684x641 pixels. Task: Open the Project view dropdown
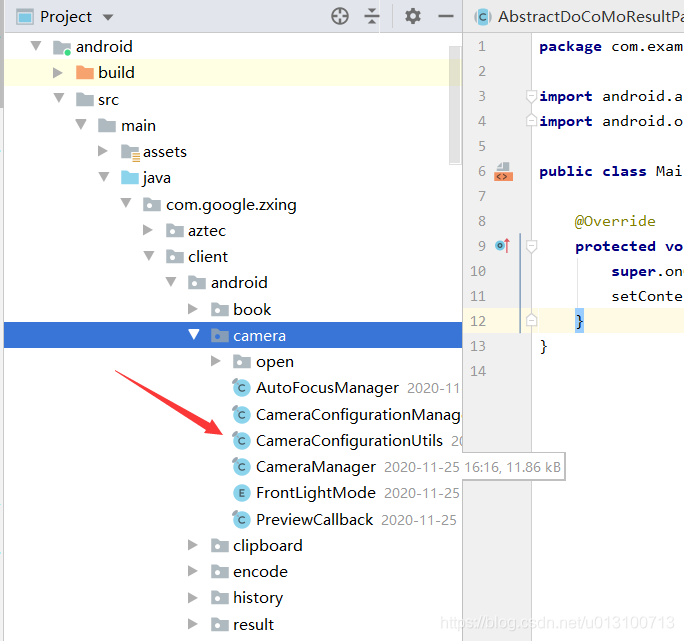coord(108,17)
